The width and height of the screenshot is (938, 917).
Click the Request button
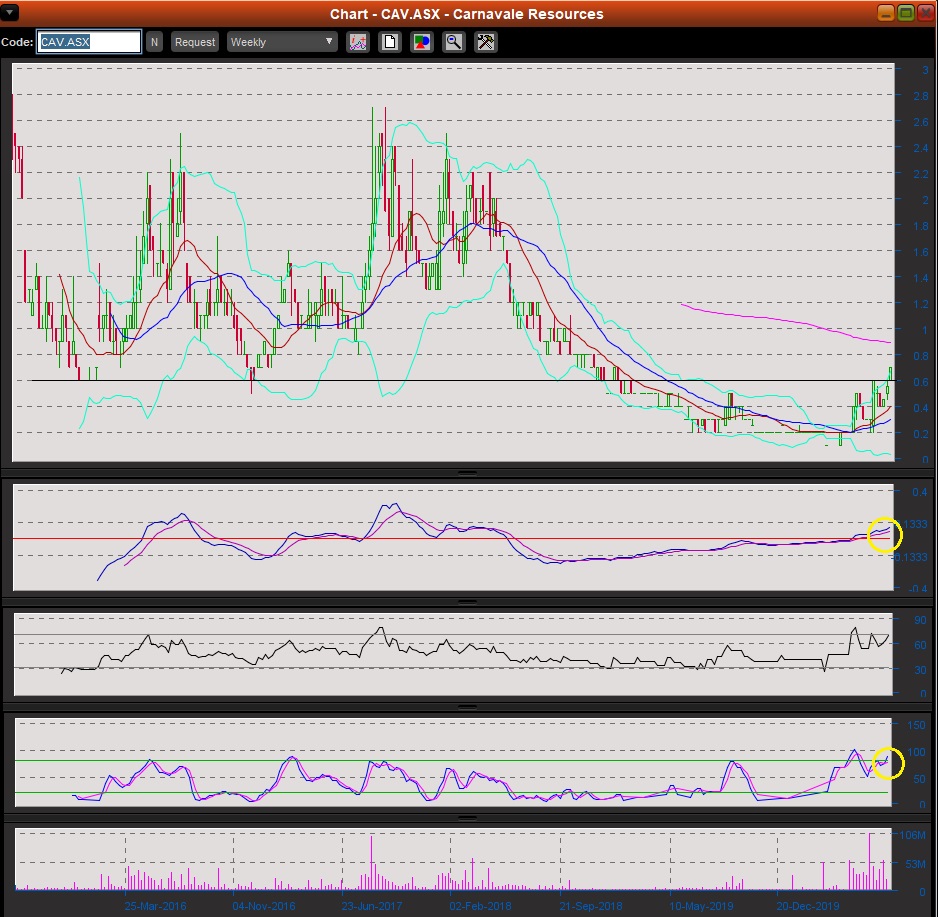[195, 42]
